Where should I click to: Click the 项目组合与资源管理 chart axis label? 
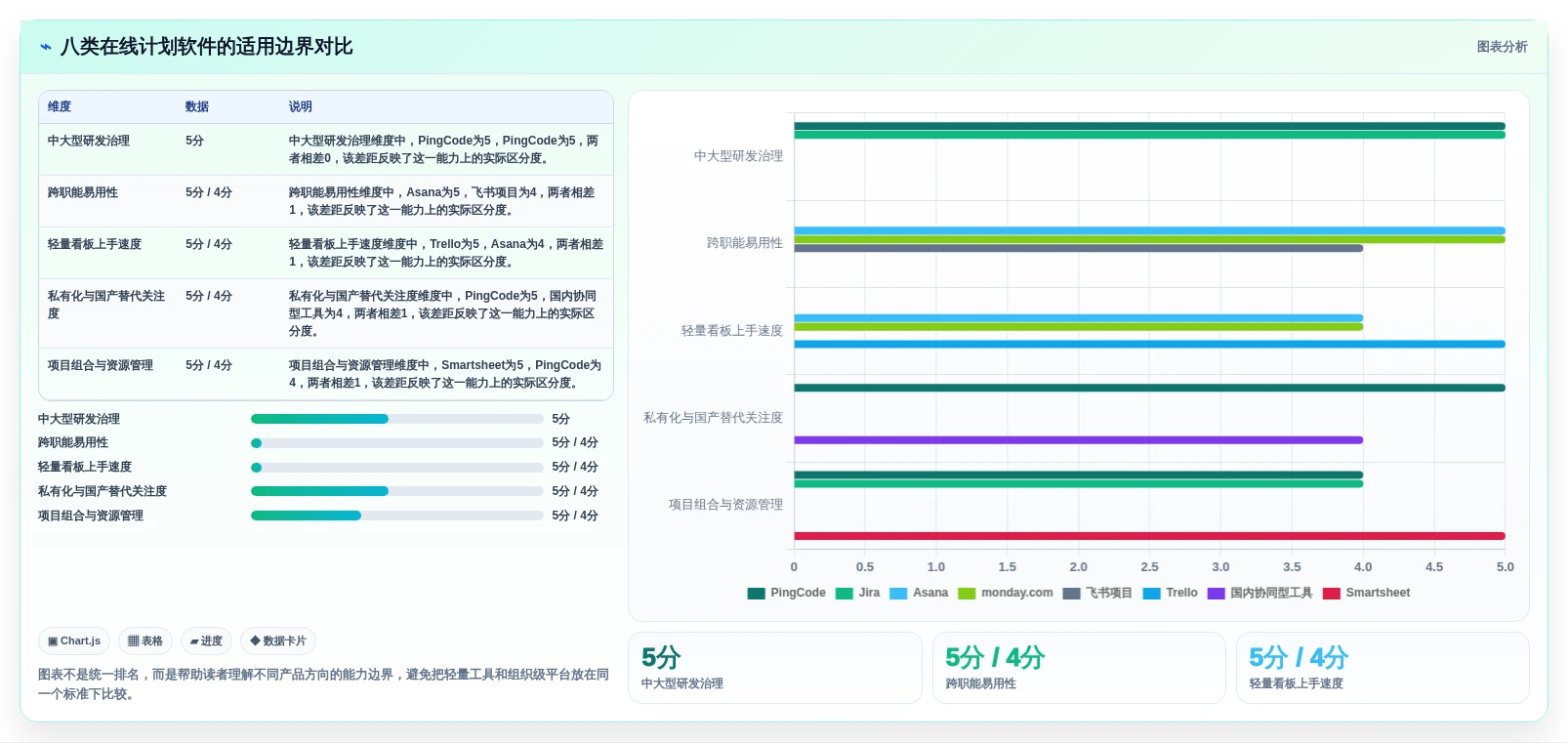click(725, 505)
